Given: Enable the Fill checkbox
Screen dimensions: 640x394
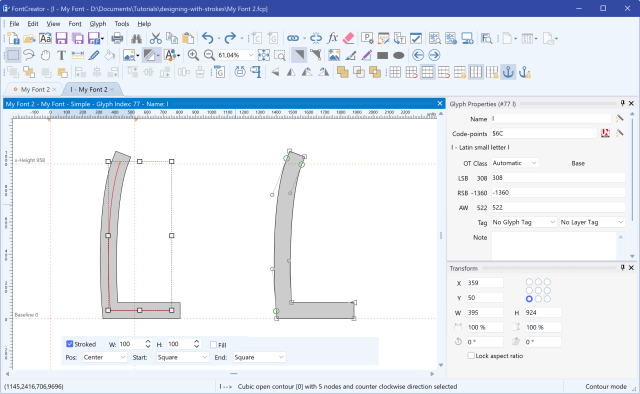Looking at the screenshot, I should (213, 345).
